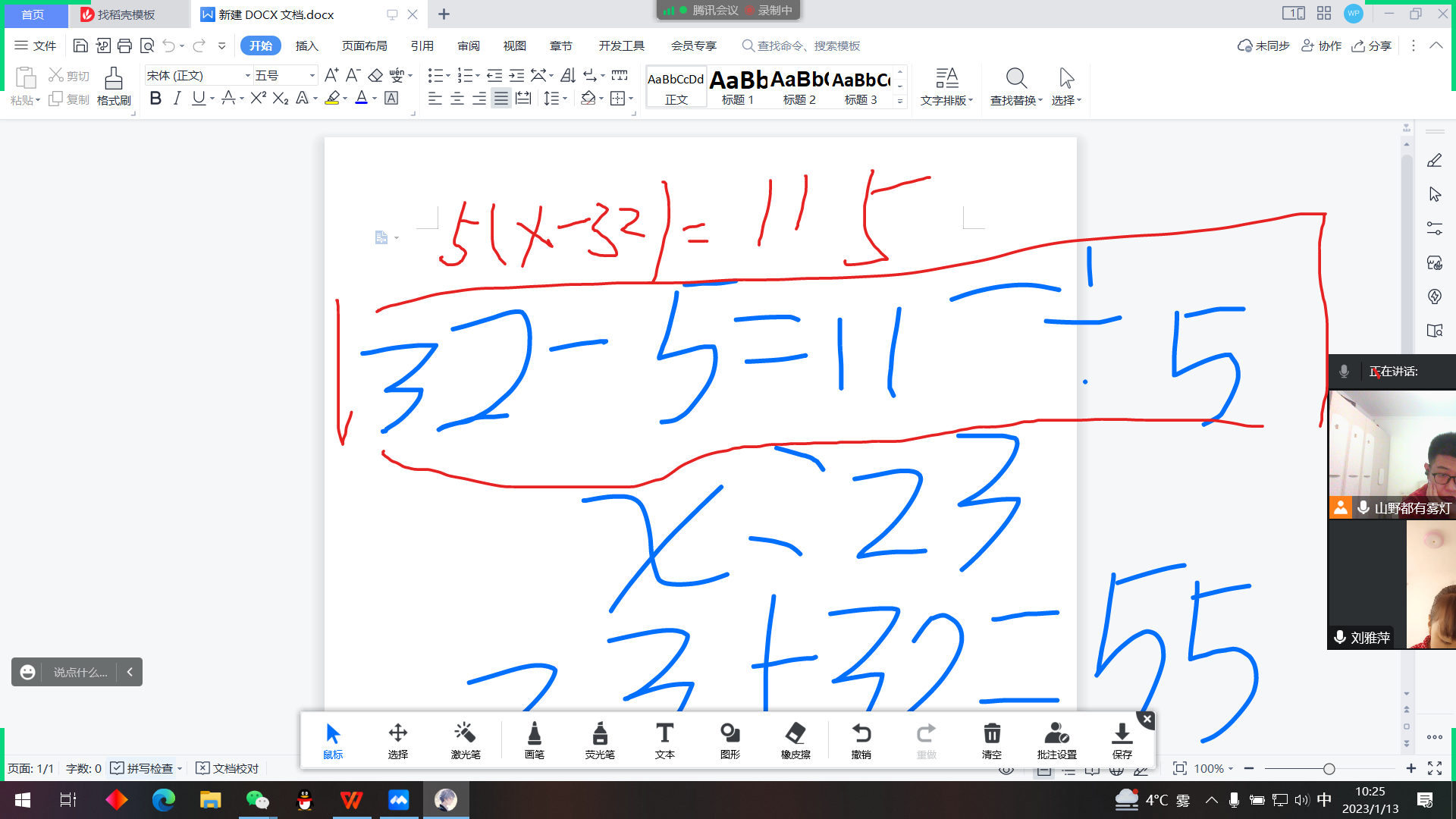
Task: Clear all annotations with 清空
Action: coord(991,741)
